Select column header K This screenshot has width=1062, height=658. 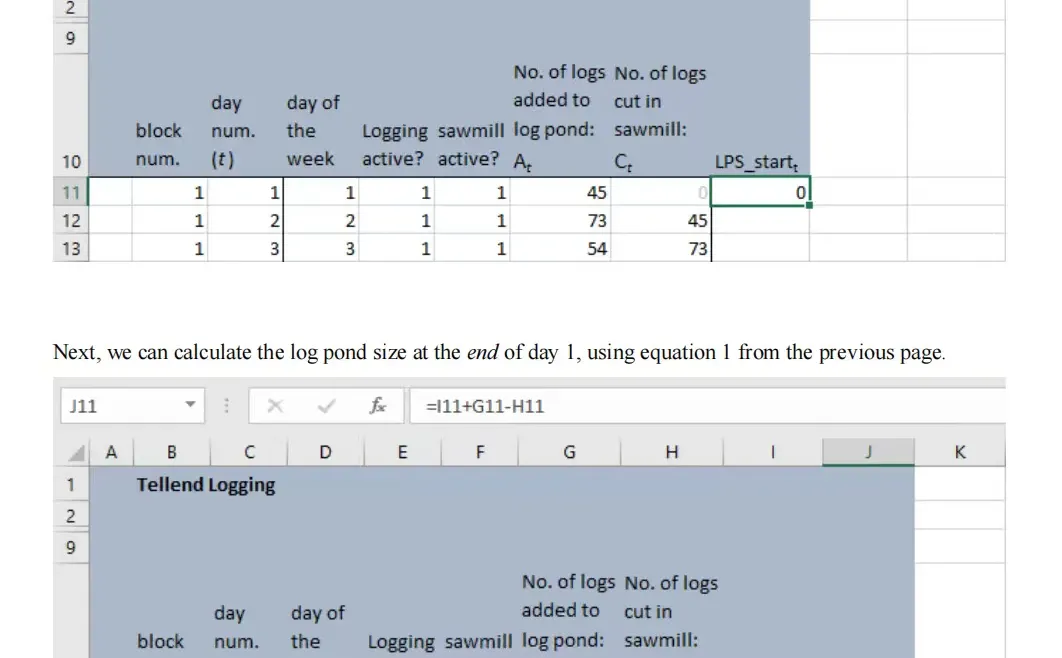[x=959, y=452]
